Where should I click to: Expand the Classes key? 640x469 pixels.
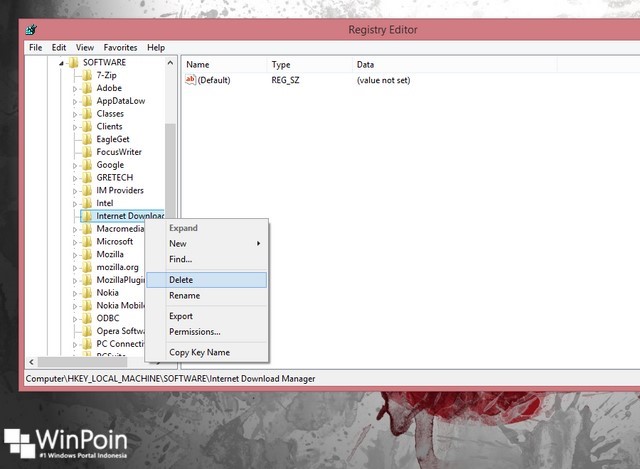75,114
